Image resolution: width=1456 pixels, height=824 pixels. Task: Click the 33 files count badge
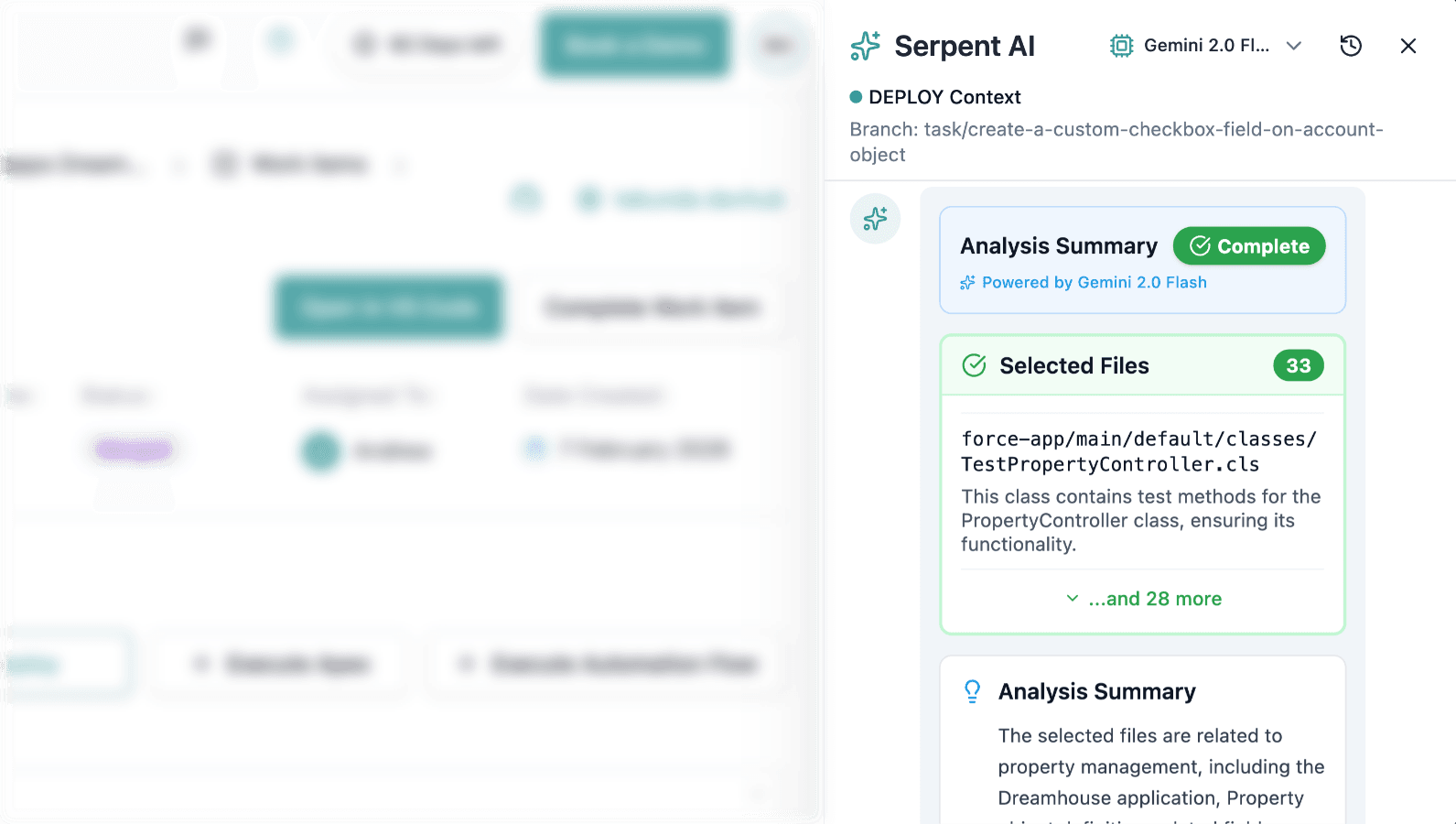[x=1299, y=365]
